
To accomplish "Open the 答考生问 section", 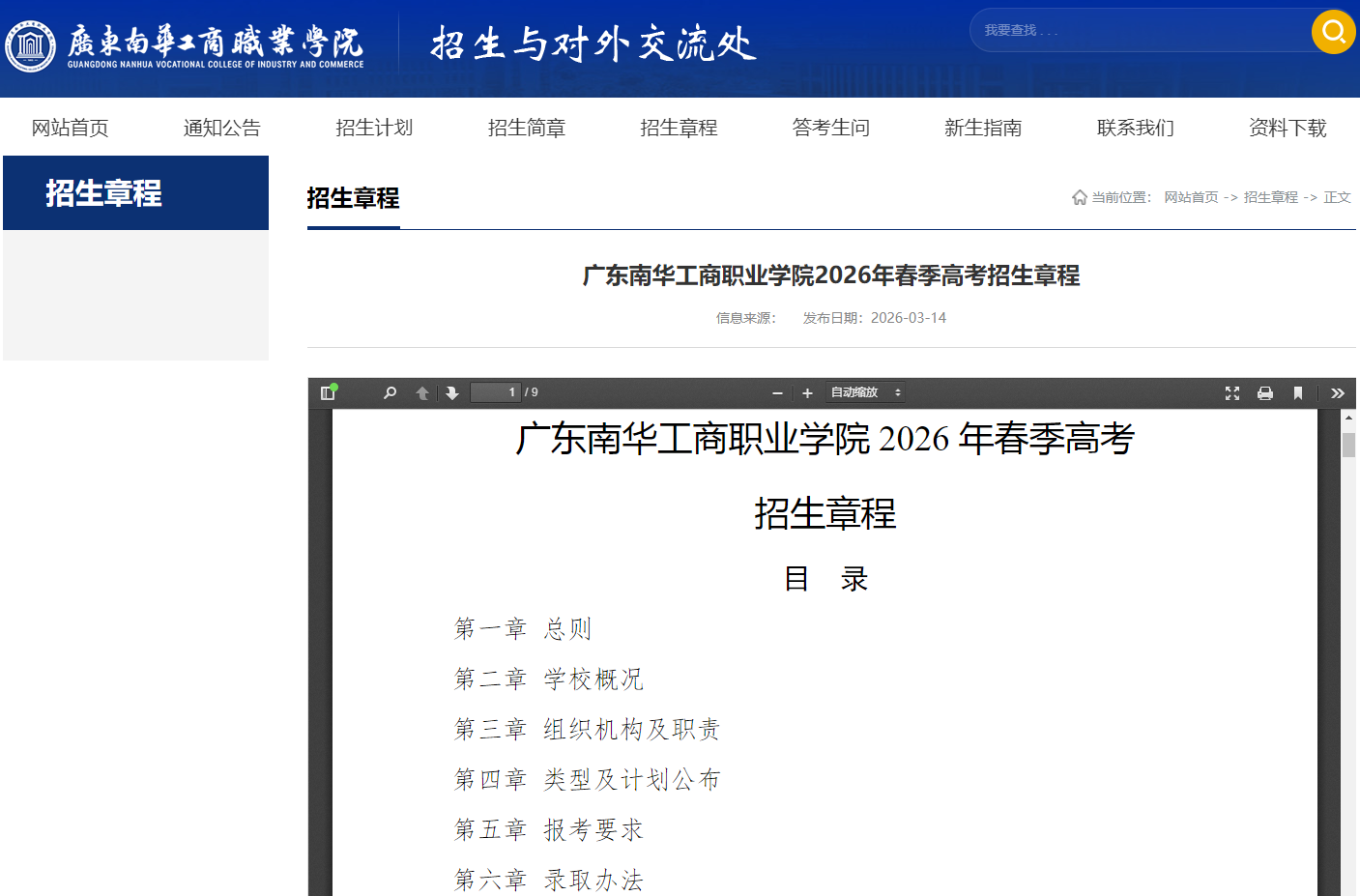I will [830, 127].
